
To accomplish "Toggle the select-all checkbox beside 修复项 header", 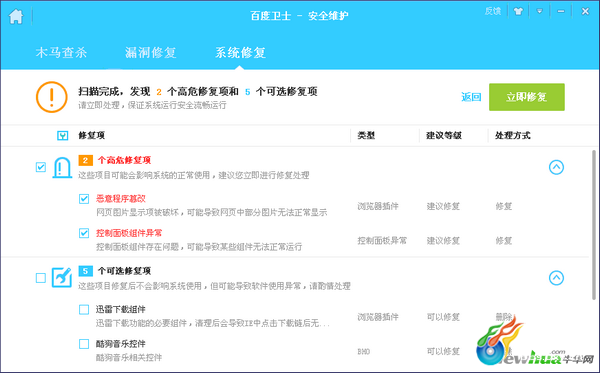I will pos(62,135).
